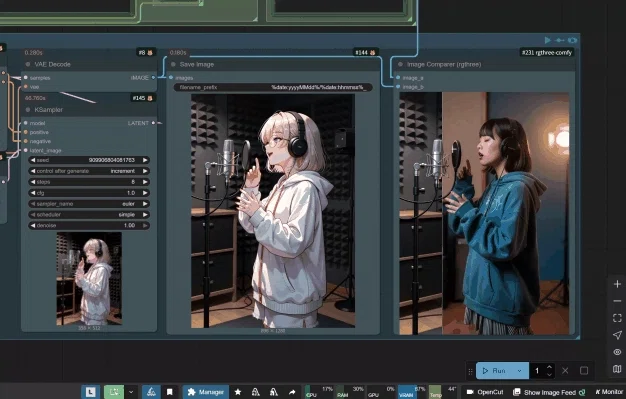The width and height of the screenshot is (626, 399).
Task: Click the group bypass icon next to the play icon
Action: click(560, 40)
